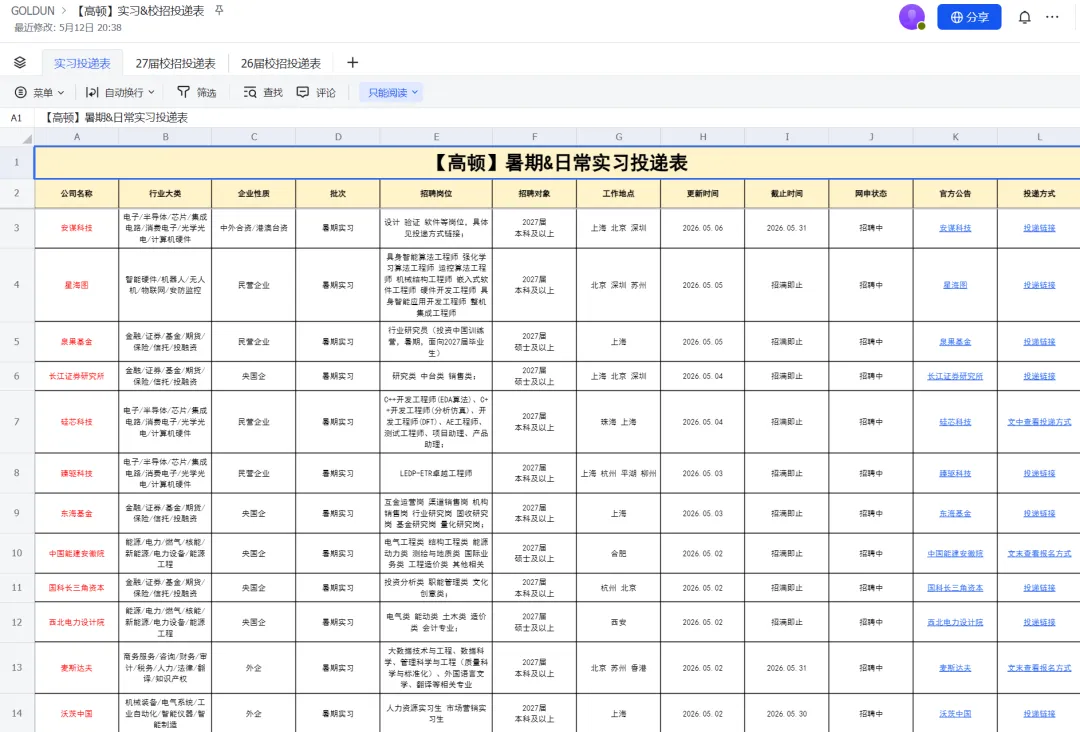
Task: Click the pin icon beside document title
Action: [219, 10]
